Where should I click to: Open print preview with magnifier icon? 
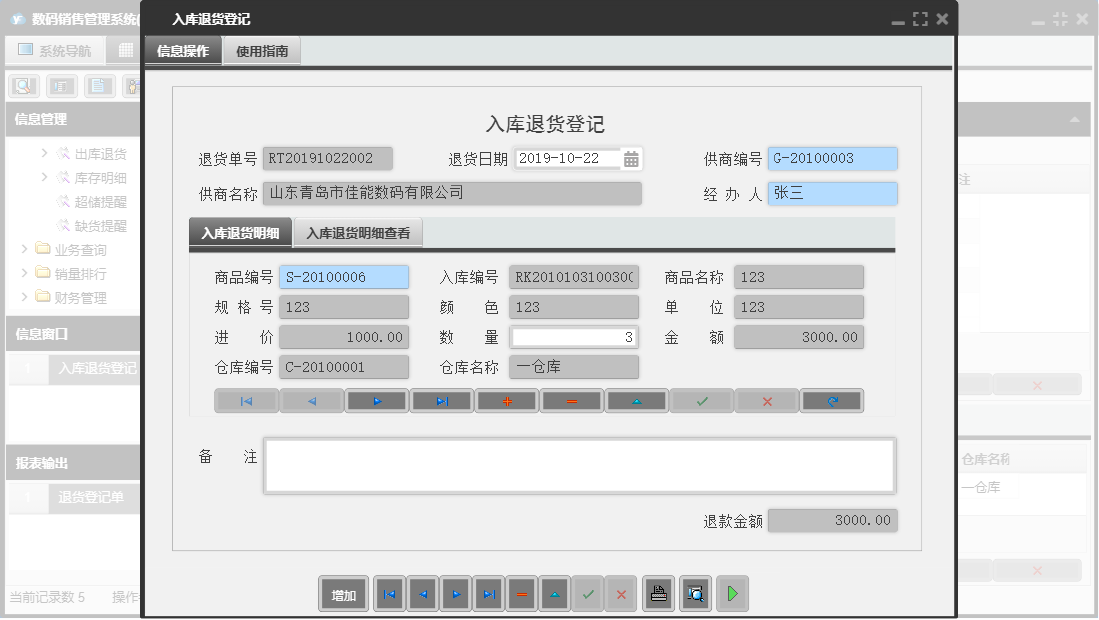(694, 593)
